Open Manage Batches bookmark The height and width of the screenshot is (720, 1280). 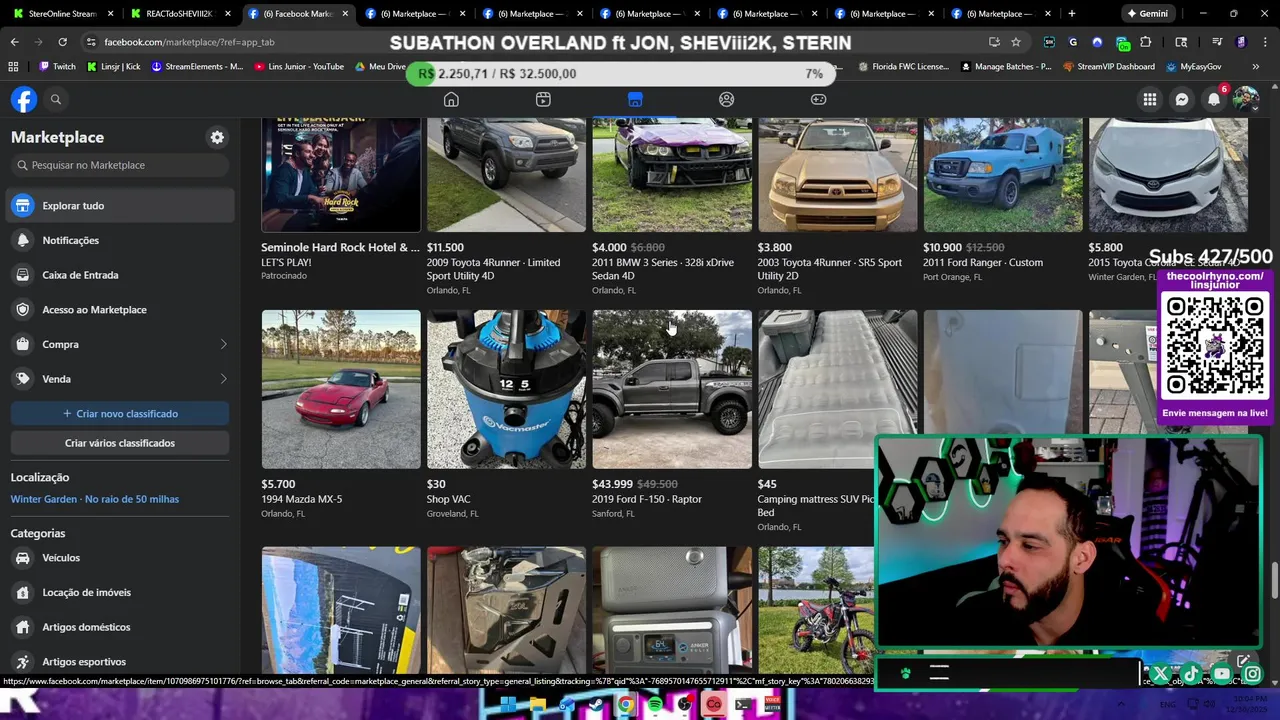[x=1006, y=66]
